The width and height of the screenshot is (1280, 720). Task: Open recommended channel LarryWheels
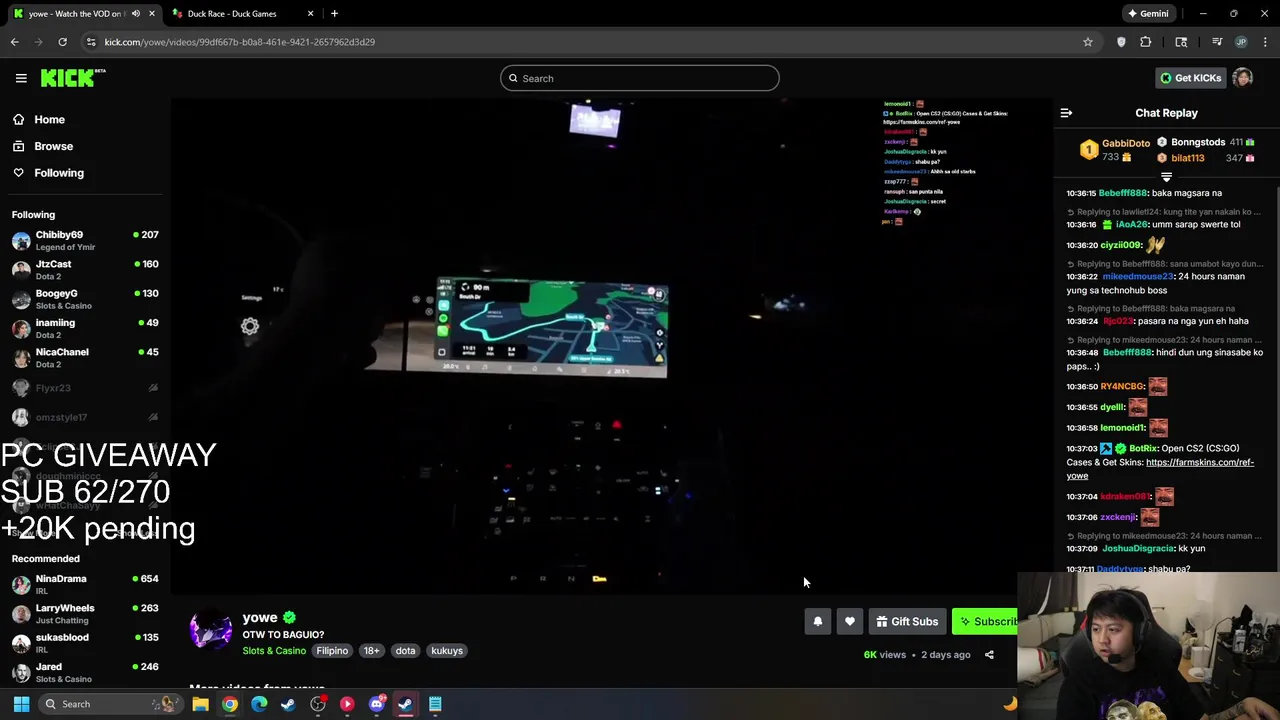pyautogui.click(x=85, y=614)
